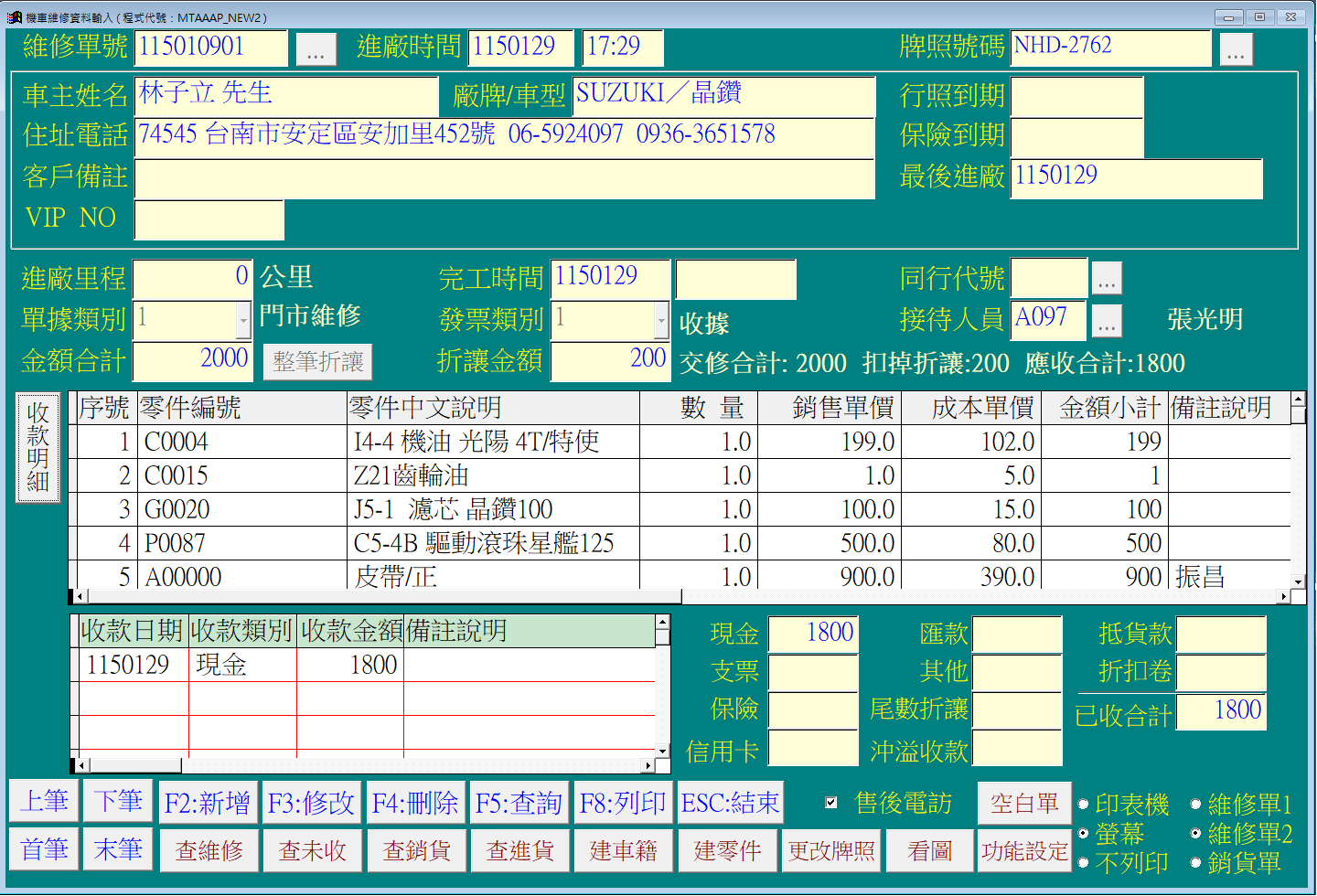Click the ellipsis button next to 同行代號
Viewport: 1317px width, 896px height.
[x=1107, y=279]
